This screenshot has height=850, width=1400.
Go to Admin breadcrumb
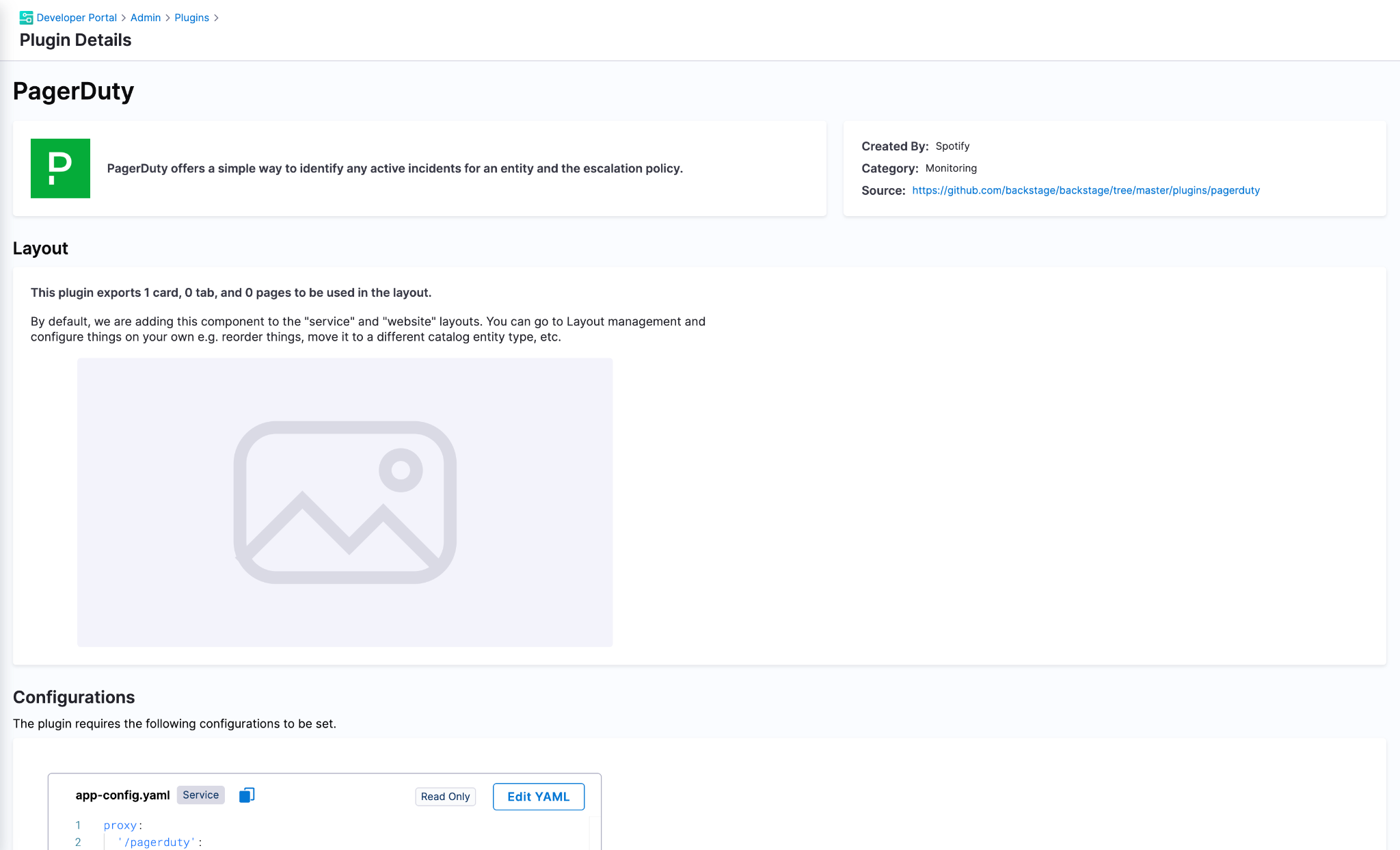[x=146, y=18]
